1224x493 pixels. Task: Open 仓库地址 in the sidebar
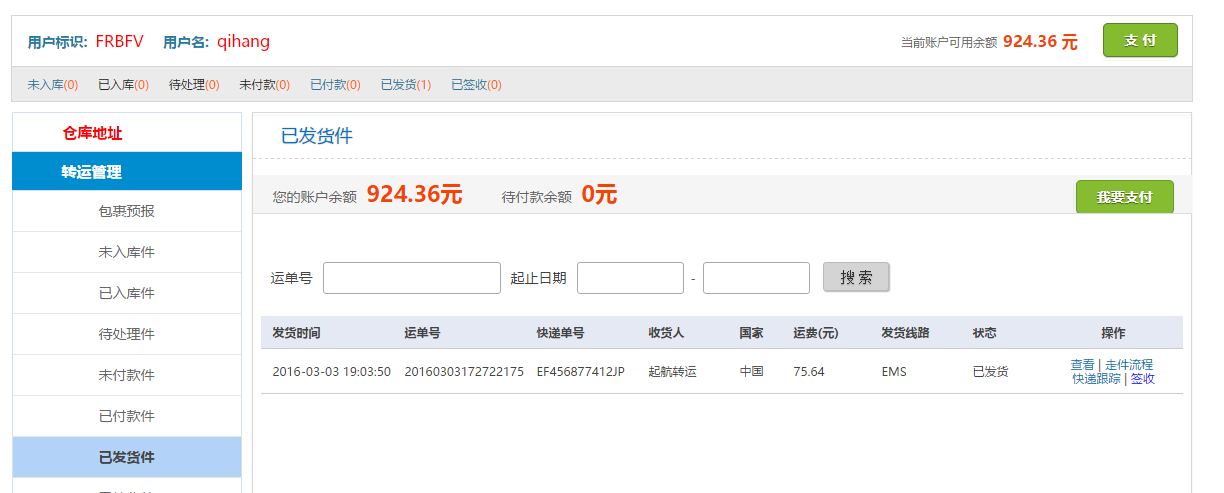[92, 133]
